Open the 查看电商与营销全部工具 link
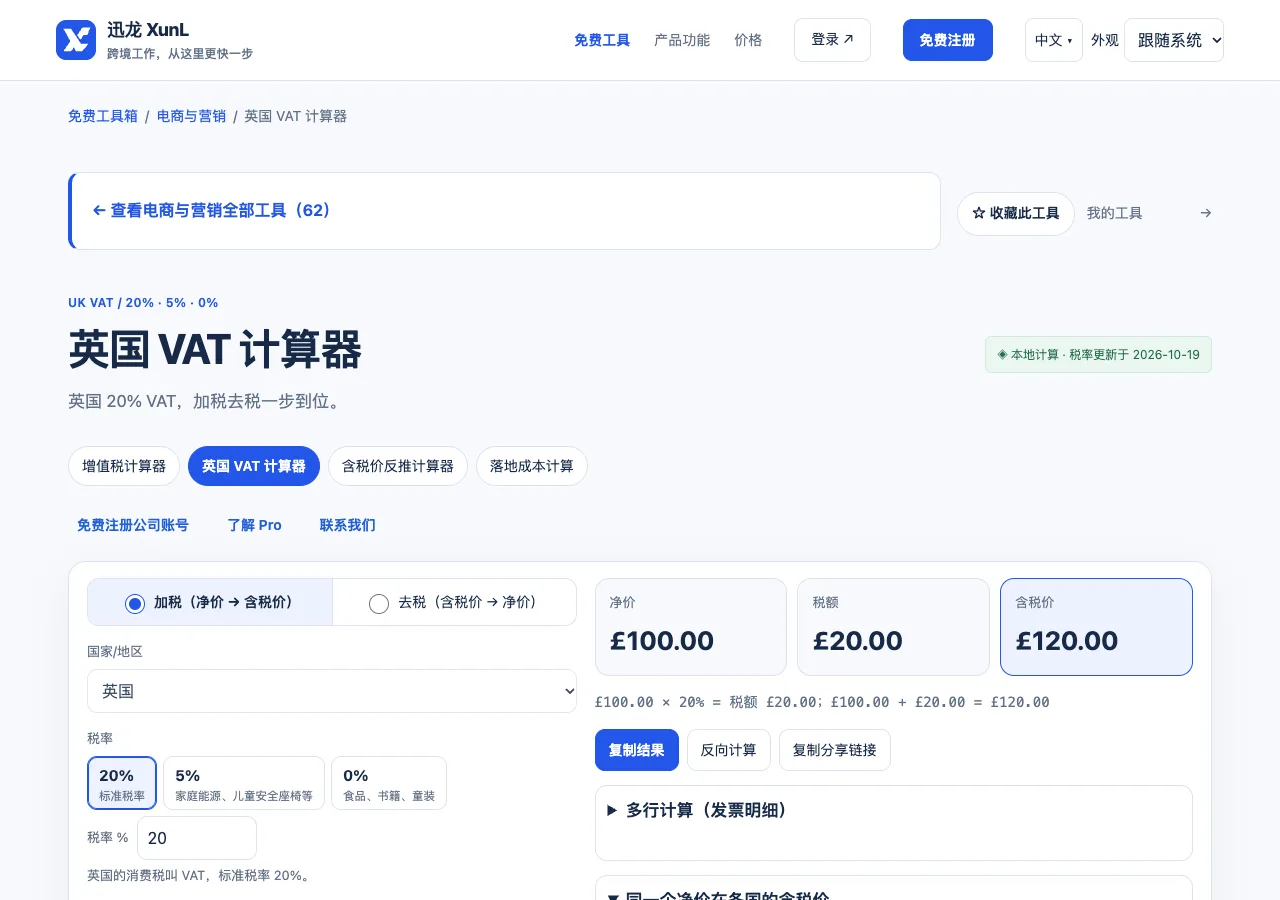This screenshot has height=900, width=1280. [211, 211]
